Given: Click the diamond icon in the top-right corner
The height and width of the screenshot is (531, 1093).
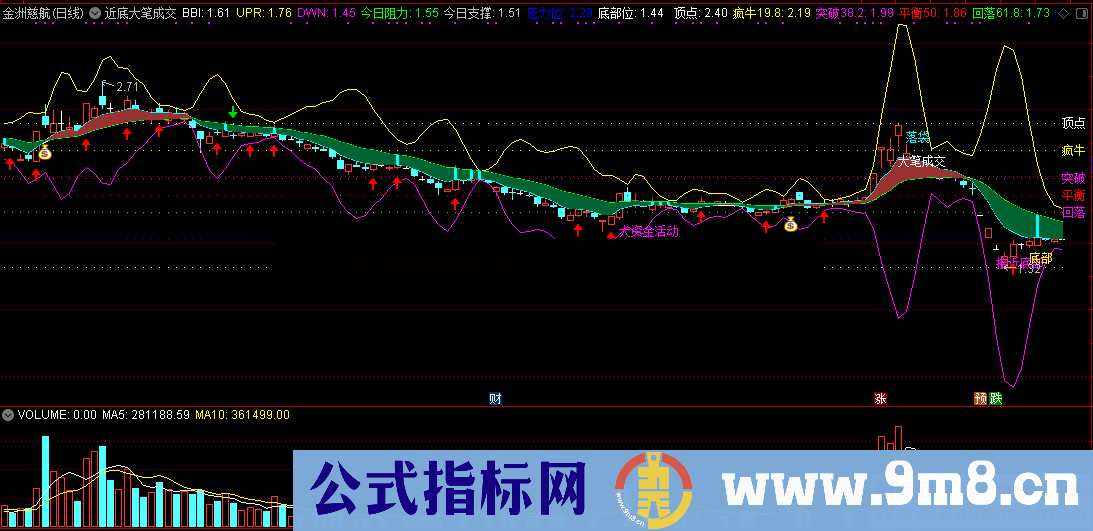Looking at the screenshot, I should 1065,13.
